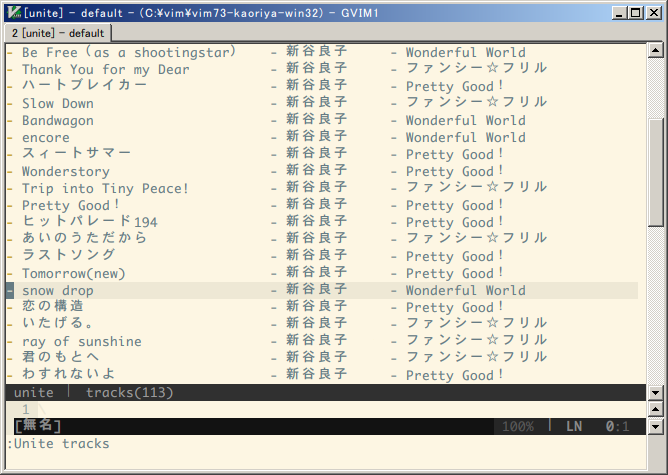
Task: Select track "あいのうただから"
Action: [84, 238]
